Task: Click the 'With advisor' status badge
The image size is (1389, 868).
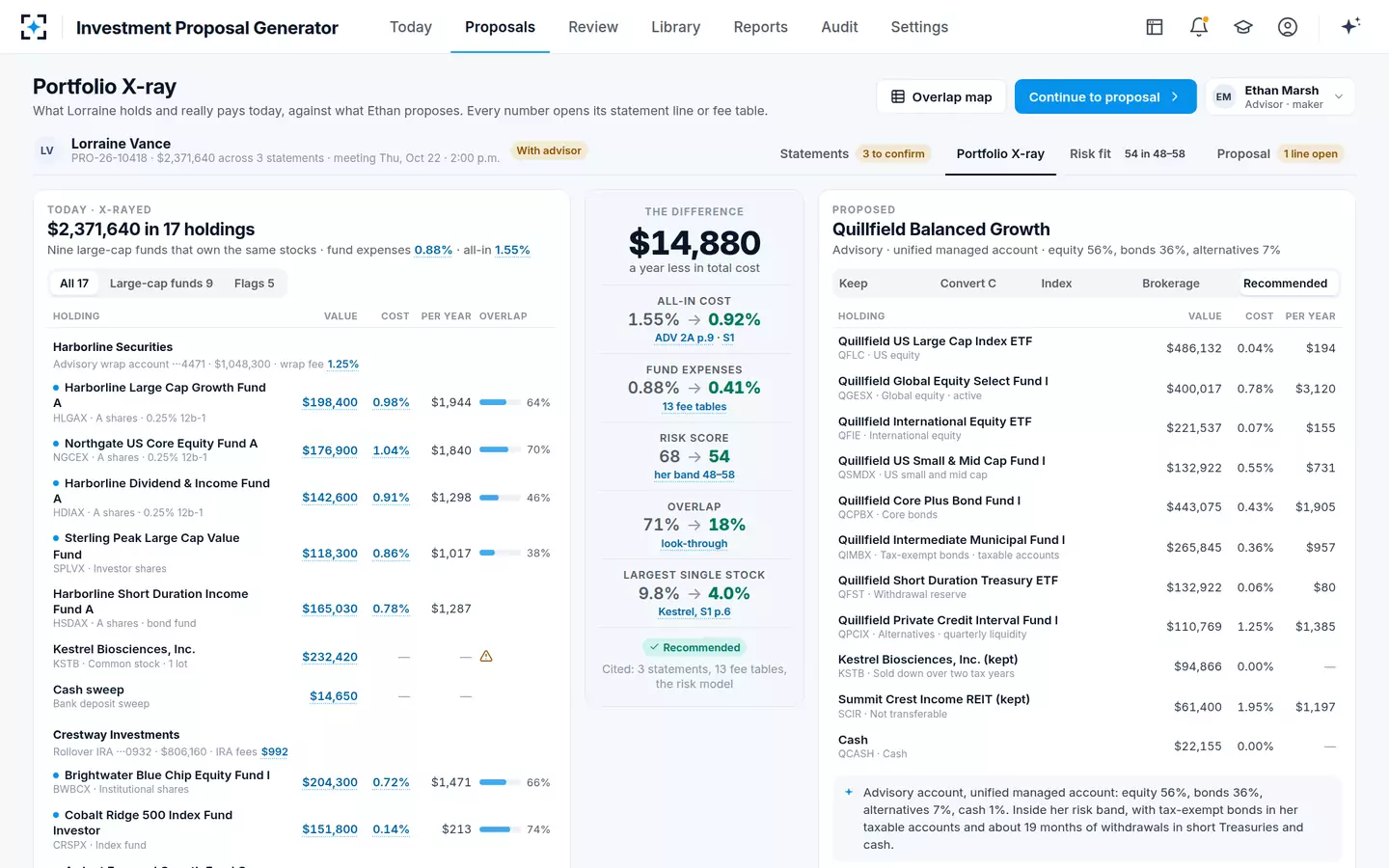Action: (x=549, y=150)
